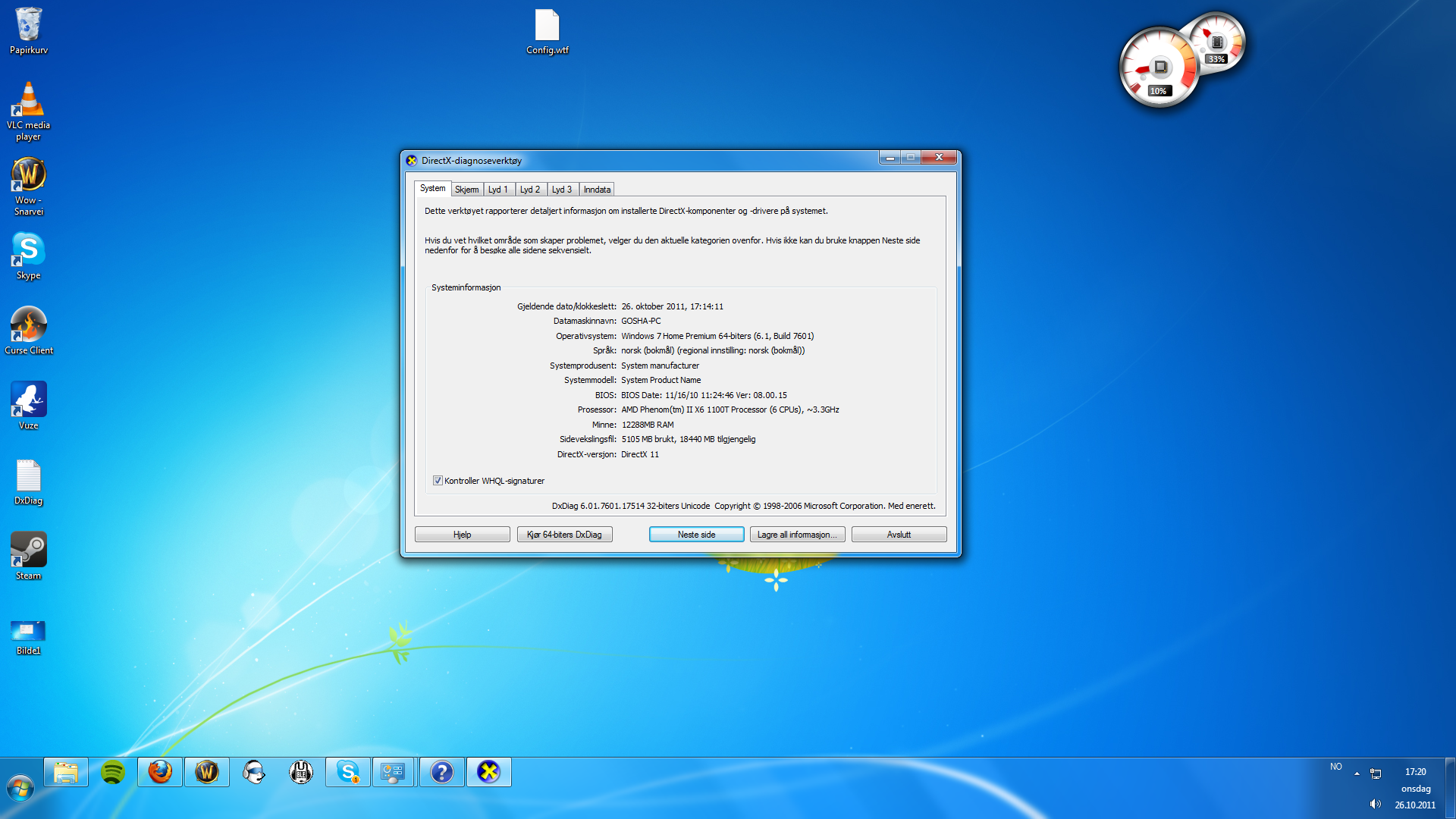The width and height of the screenshot is (1456, 819).
Task: Select the DxDiag text file on desktop
Action: coord(29,481)
